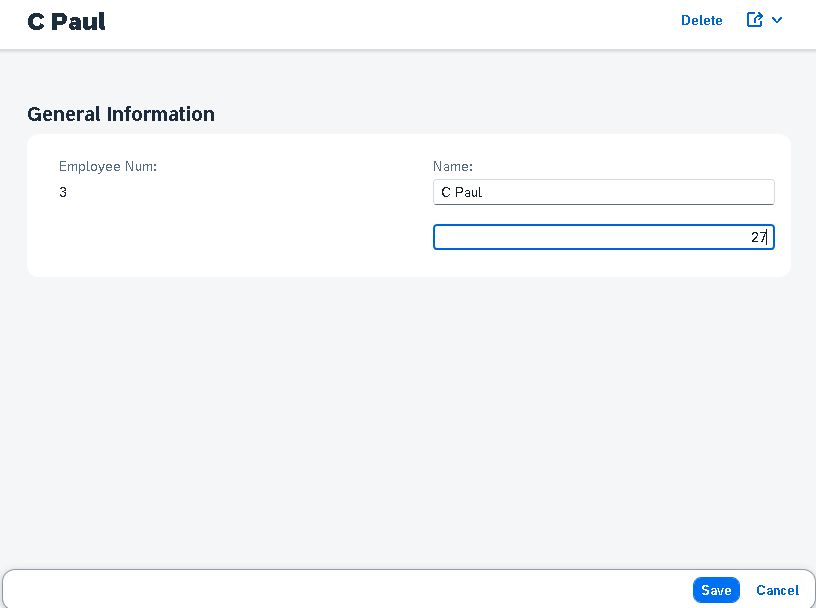Delete the C Paul employee record
Viewport: 816px width, 608px height.
tap(702, 20)
